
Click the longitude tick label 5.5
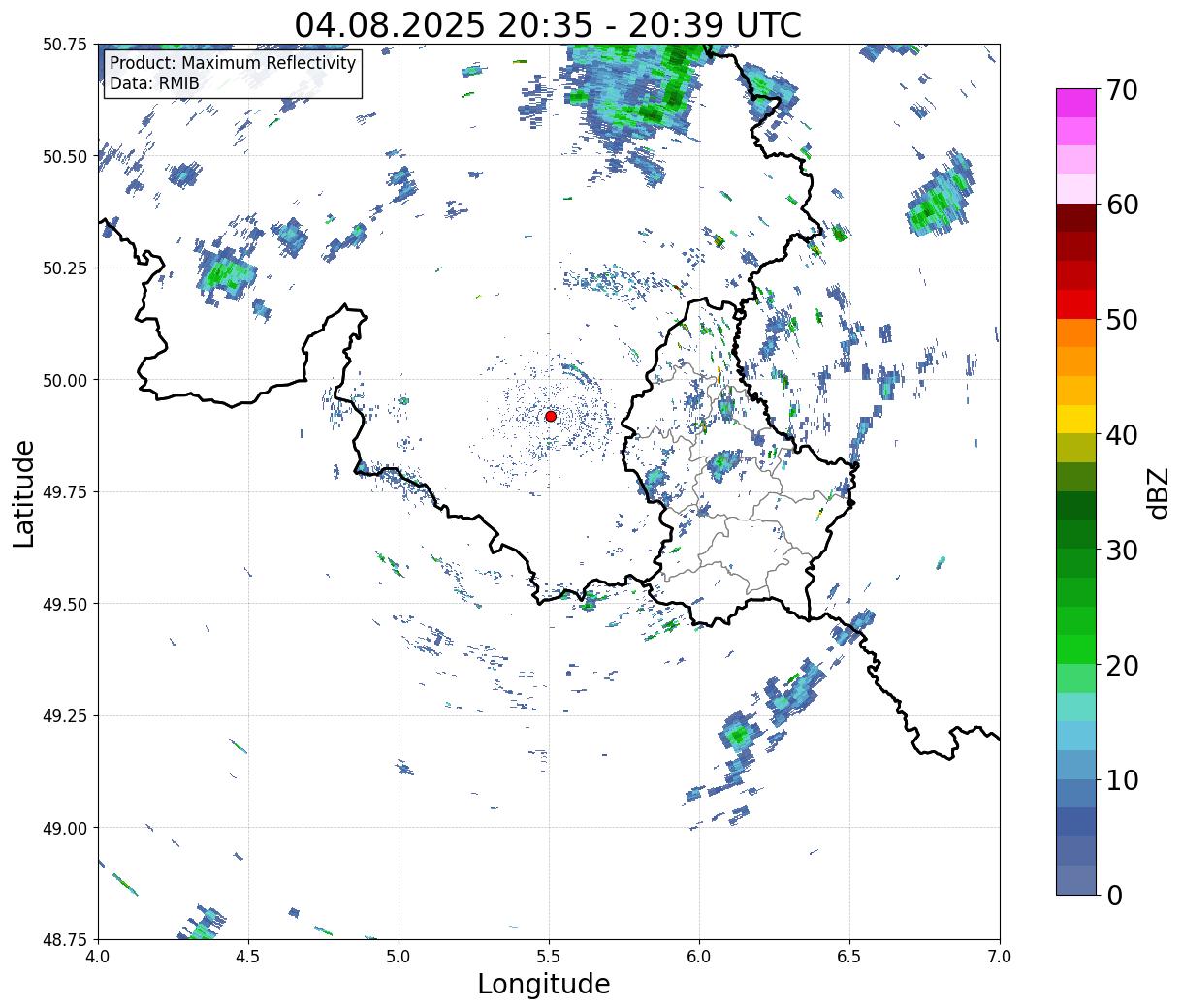coord(549,957)
